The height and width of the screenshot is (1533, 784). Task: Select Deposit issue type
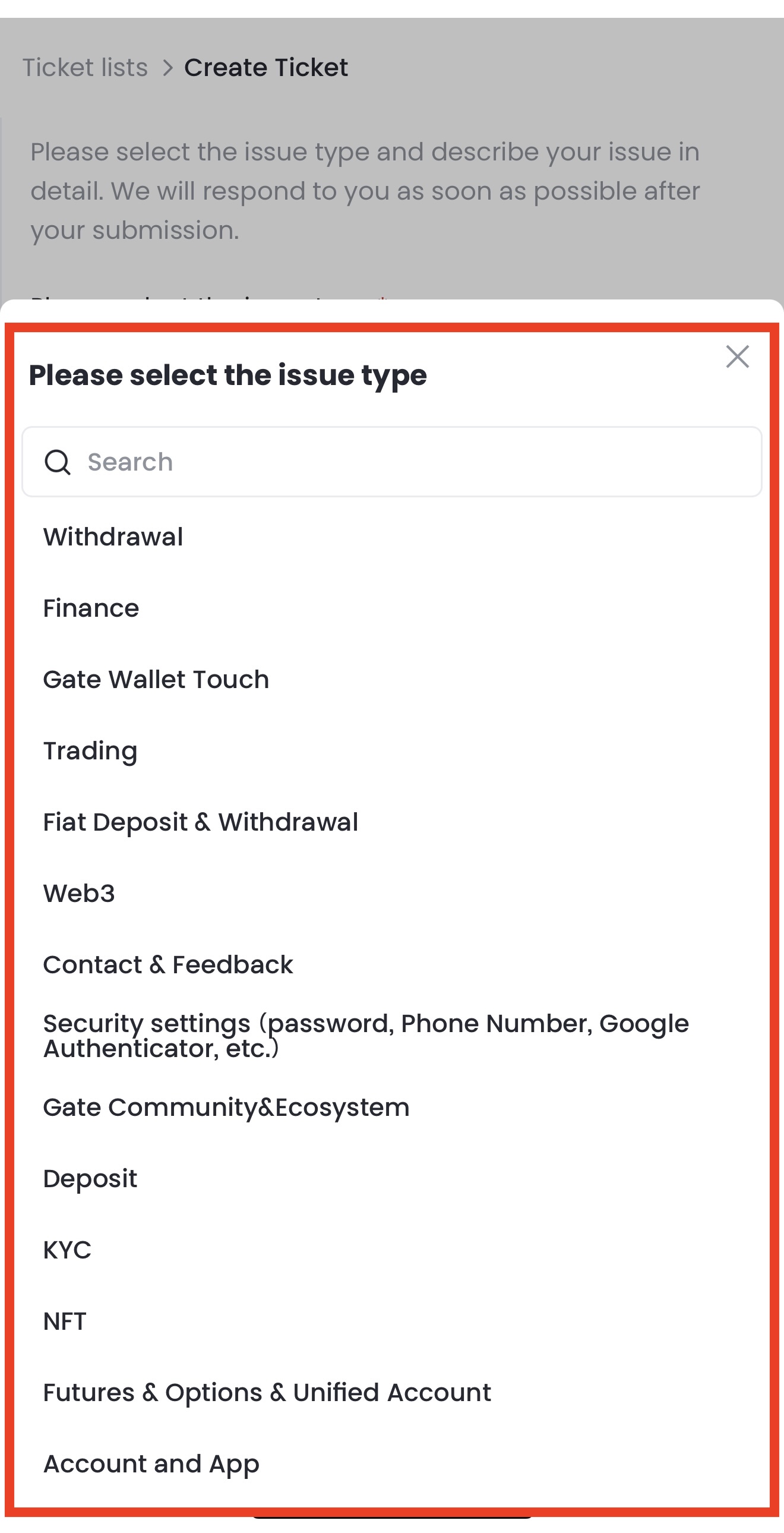click(x=90, y=1179)
